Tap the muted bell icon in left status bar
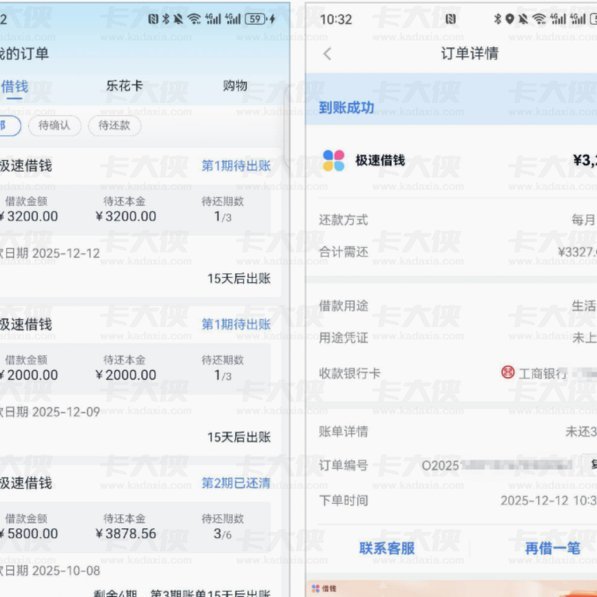This screenshot has height=597, width=597. pyautogui.click(x=178, y=19)
